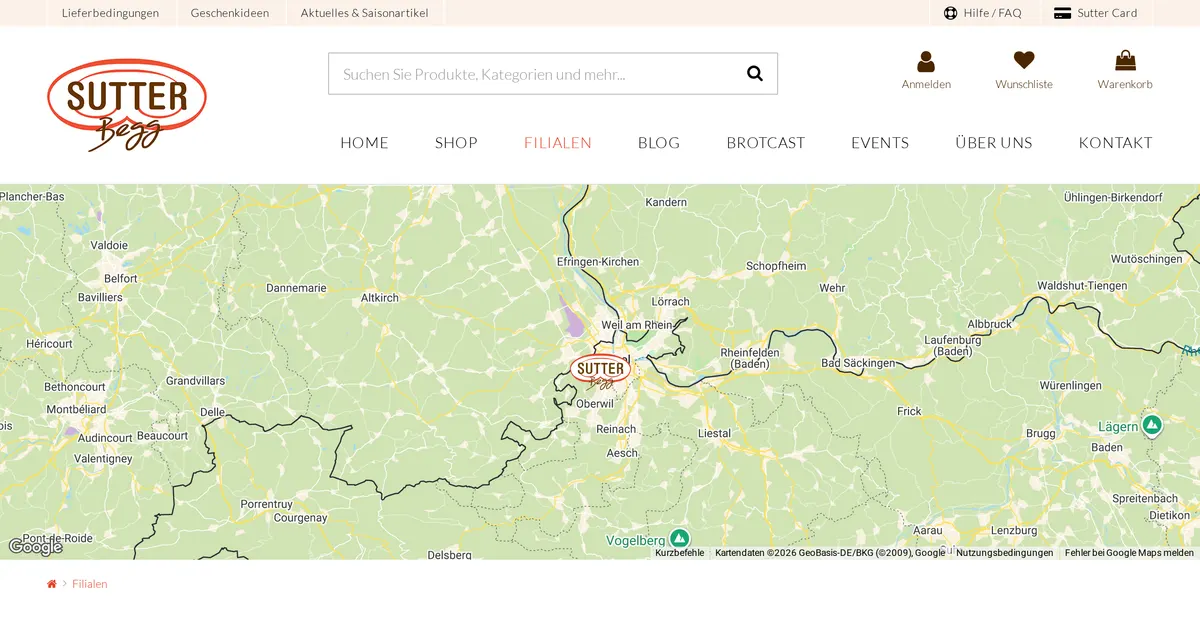Click the Lägern mountain map icon

click(1152, 425)
